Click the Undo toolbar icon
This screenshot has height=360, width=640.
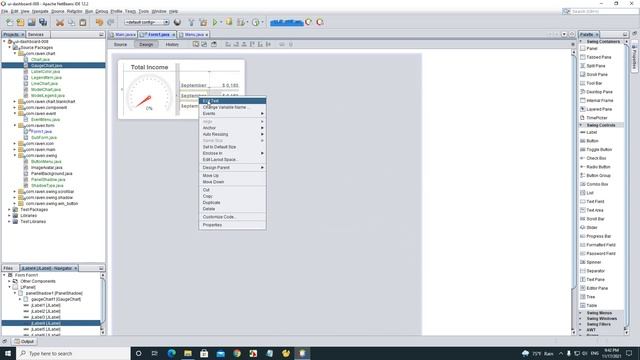[99, 22]
